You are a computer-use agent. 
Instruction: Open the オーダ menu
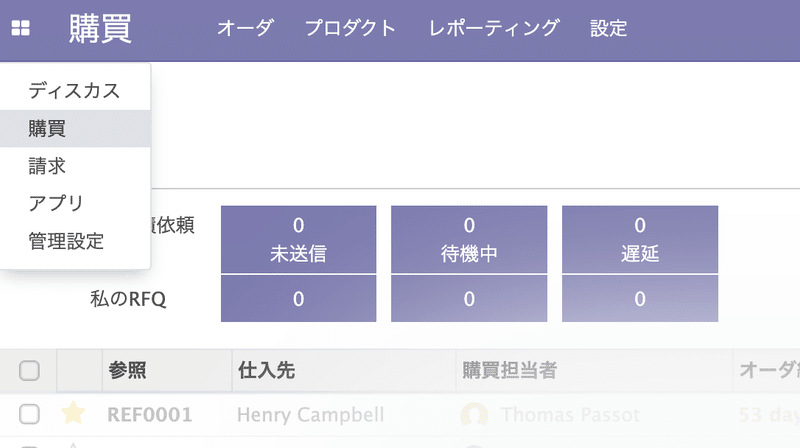[245, 28]
